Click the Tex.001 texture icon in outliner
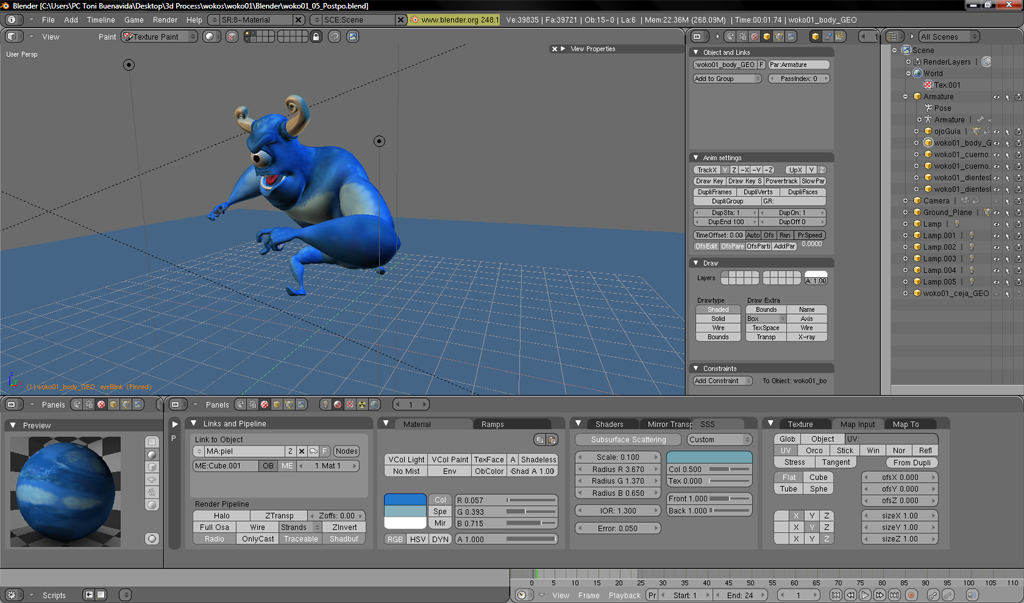 click(927, 85)
